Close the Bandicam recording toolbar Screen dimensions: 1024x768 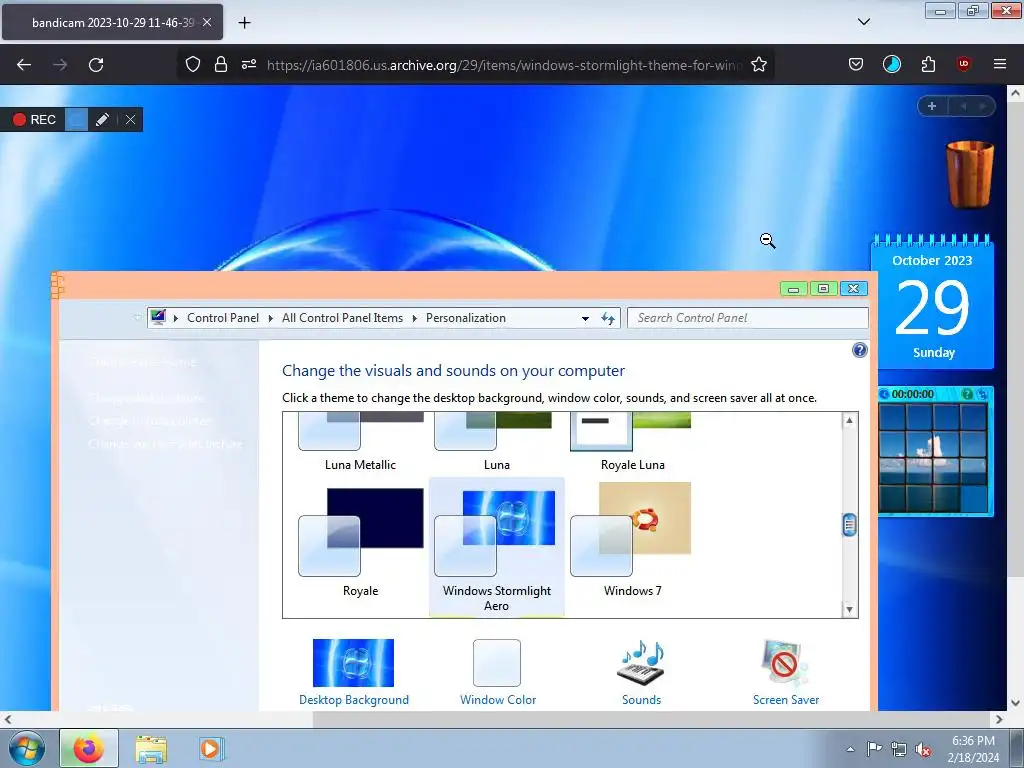(x=130, y=120)
